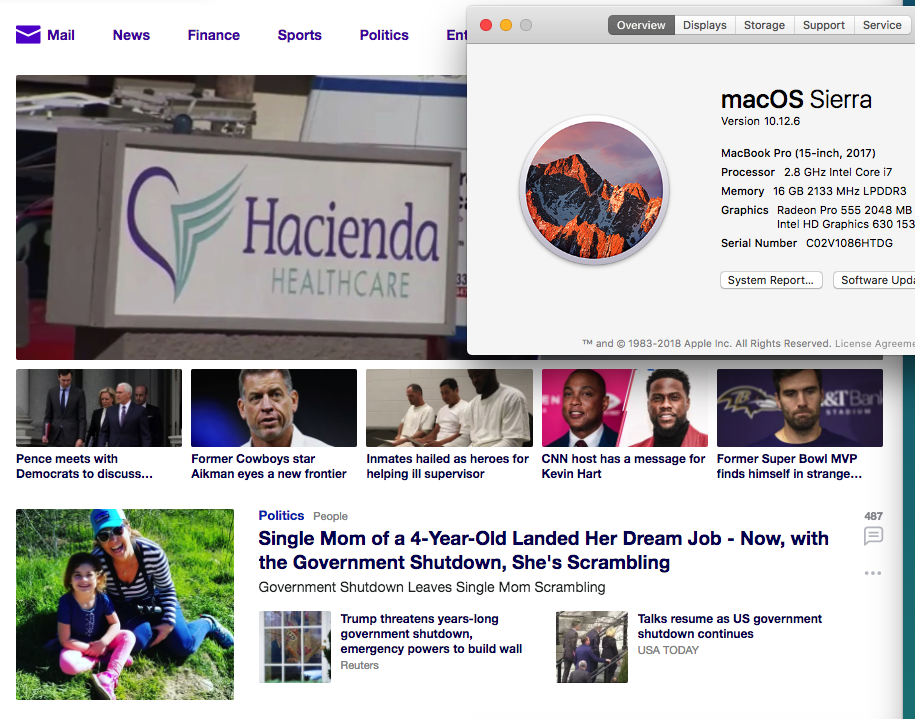Switch to the Storage tab

coord(764,25)
